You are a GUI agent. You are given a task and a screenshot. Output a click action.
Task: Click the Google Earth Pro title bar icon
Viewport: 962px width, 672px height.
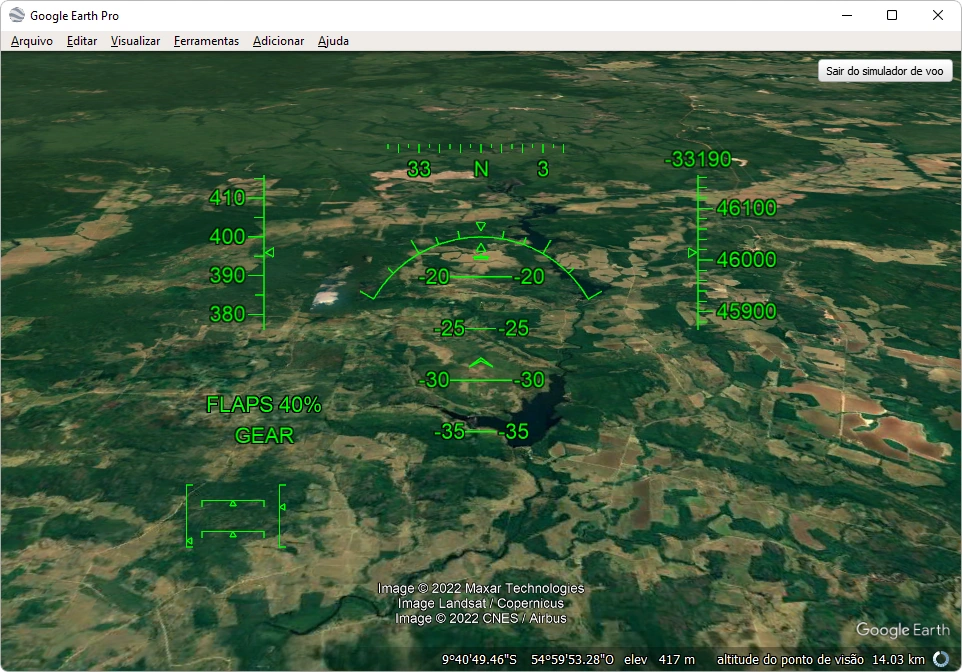click(17, 15)
